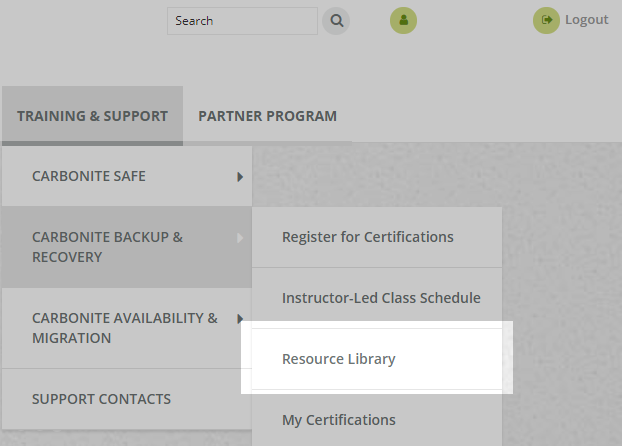Open the Training & Support tab
This screenshot has width=622, height=446.
point(92,116)
